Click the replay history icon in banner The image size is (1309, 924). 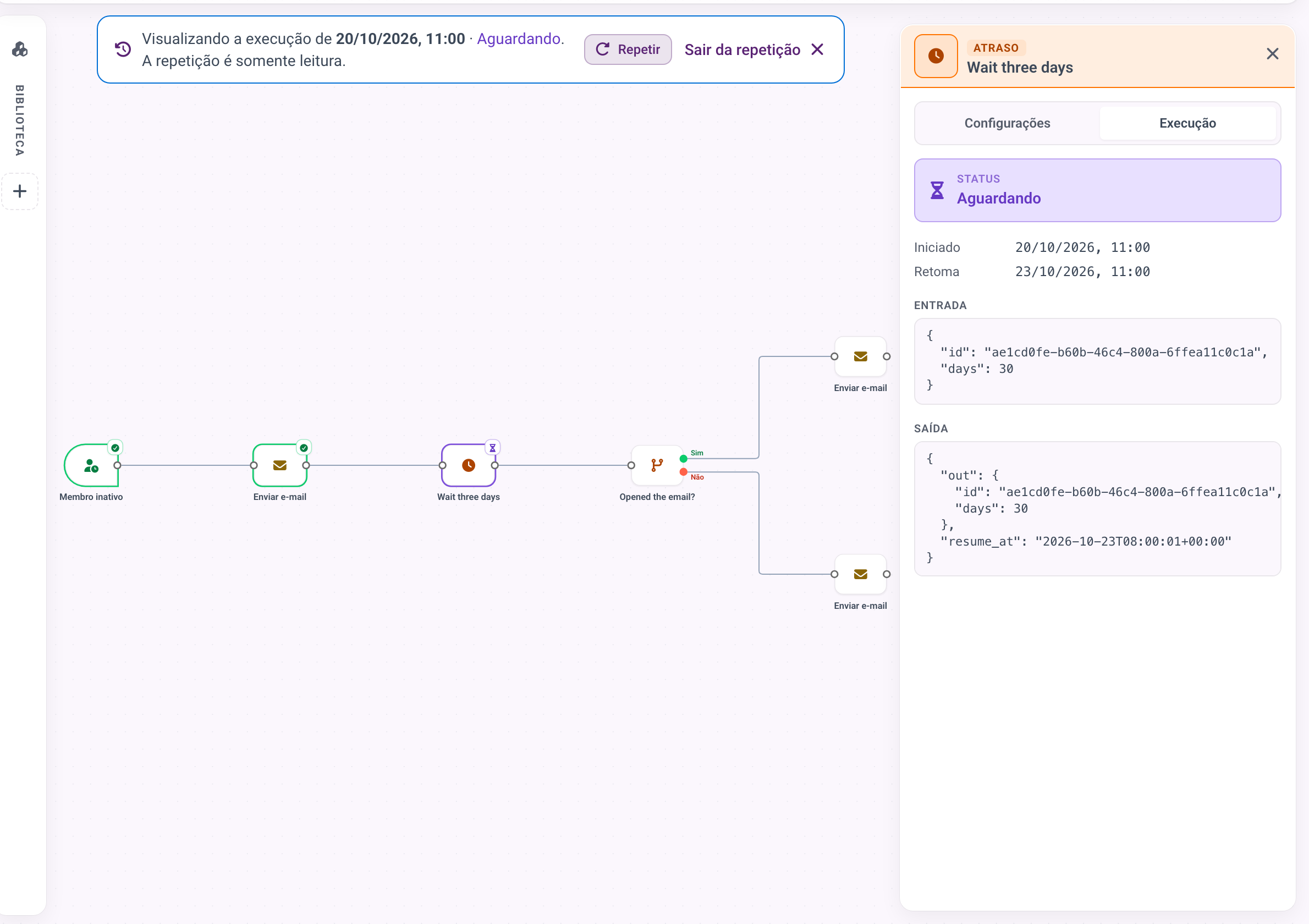click(x=123, y=50)
